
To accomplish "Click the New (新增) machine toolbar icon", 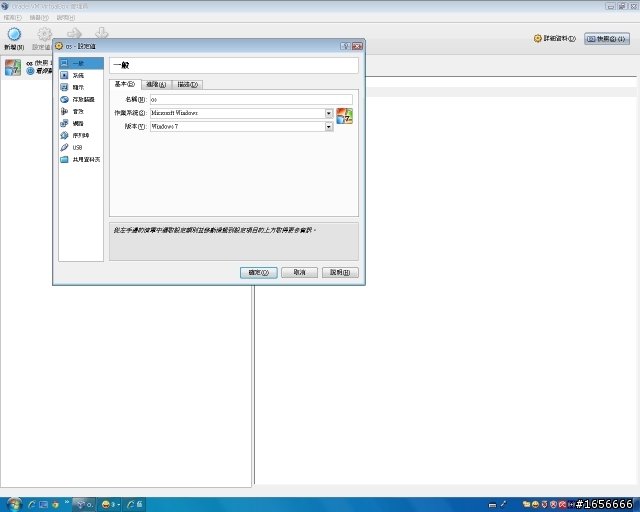I will coord(14,38).
